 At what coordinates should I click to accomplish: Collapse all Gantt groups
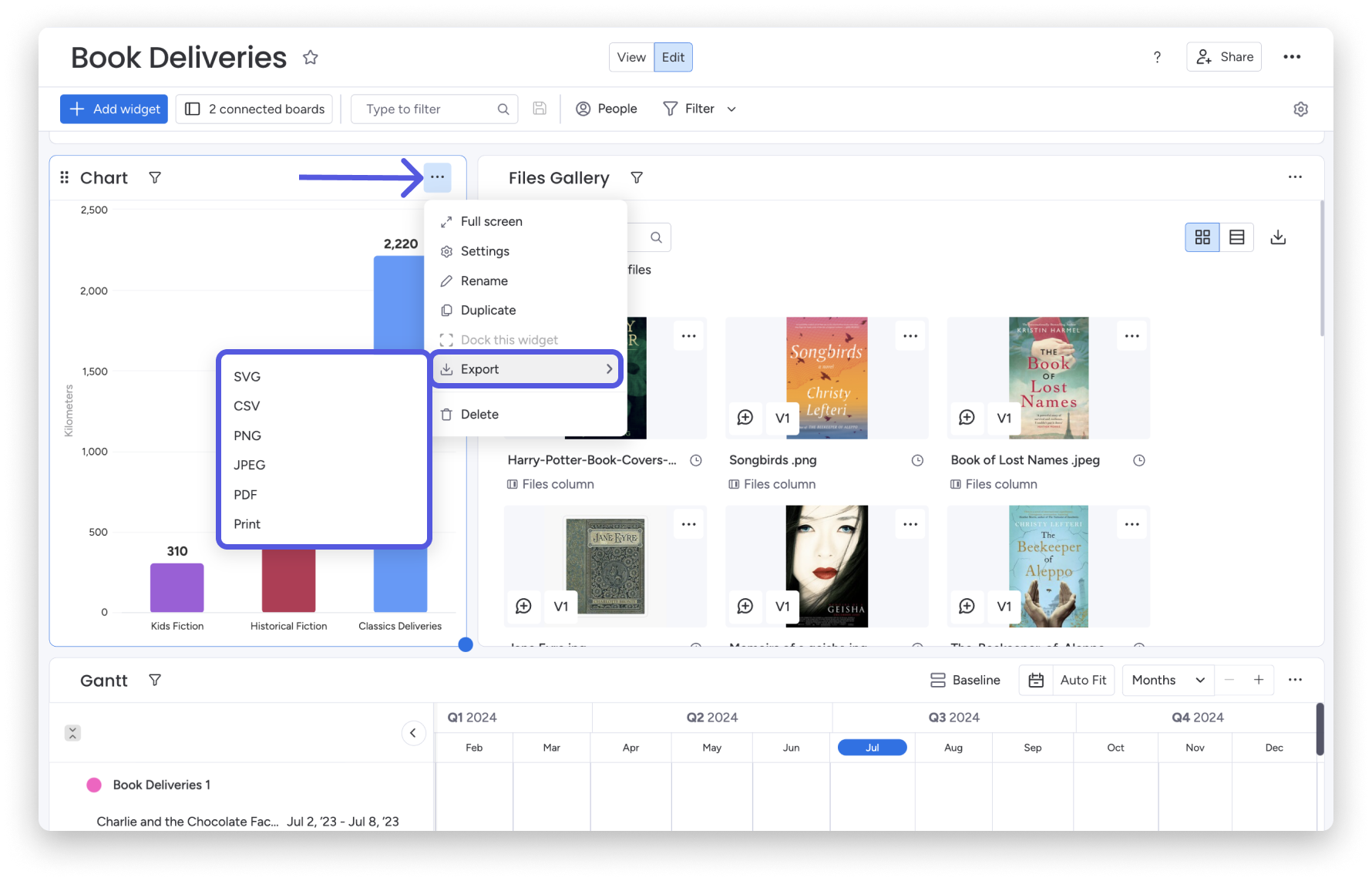click(x=72, y=733)
